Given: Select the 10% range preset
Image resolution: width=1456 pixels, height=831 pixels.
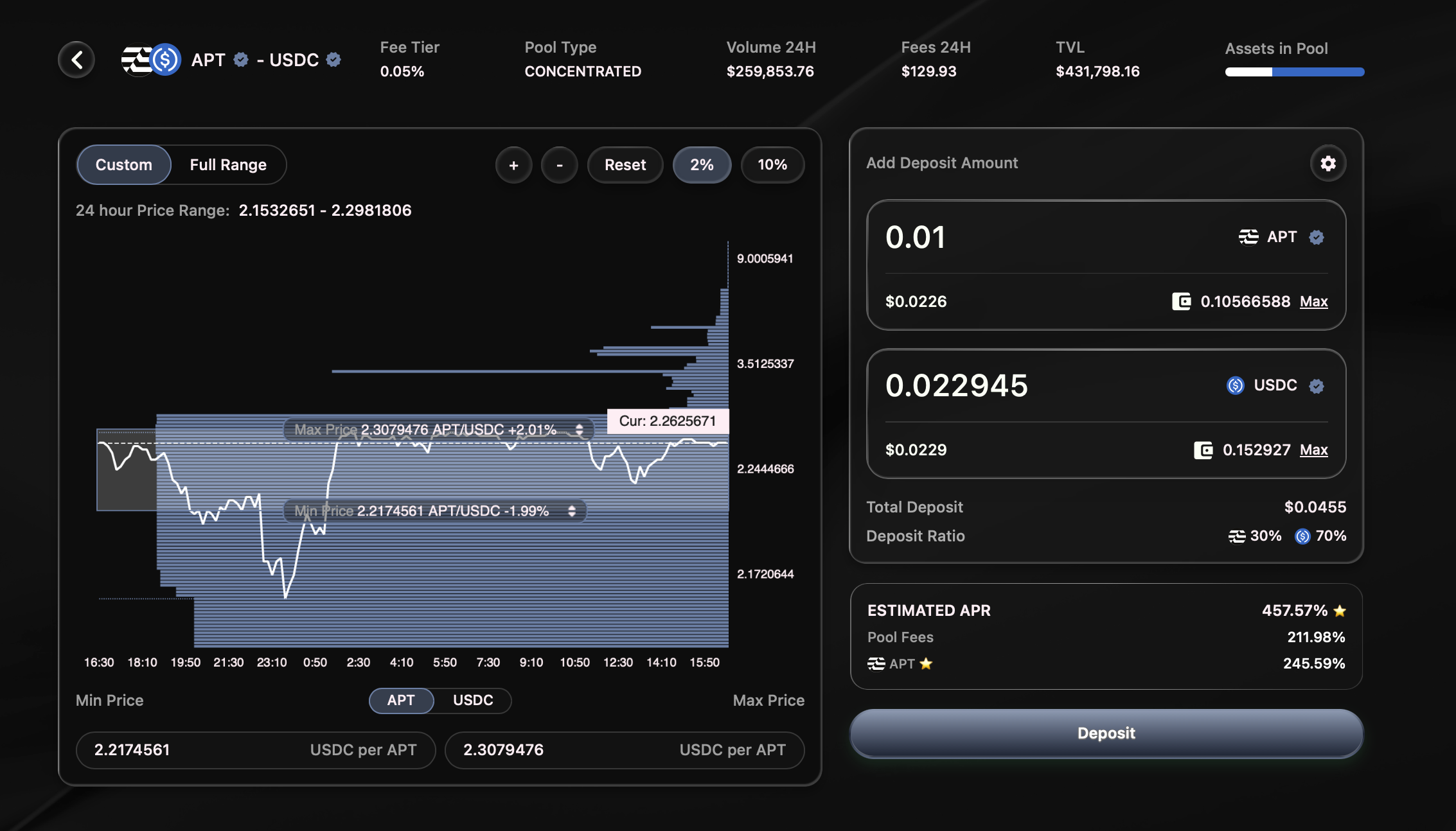Looking at the screenshot, I should (772, 165).
